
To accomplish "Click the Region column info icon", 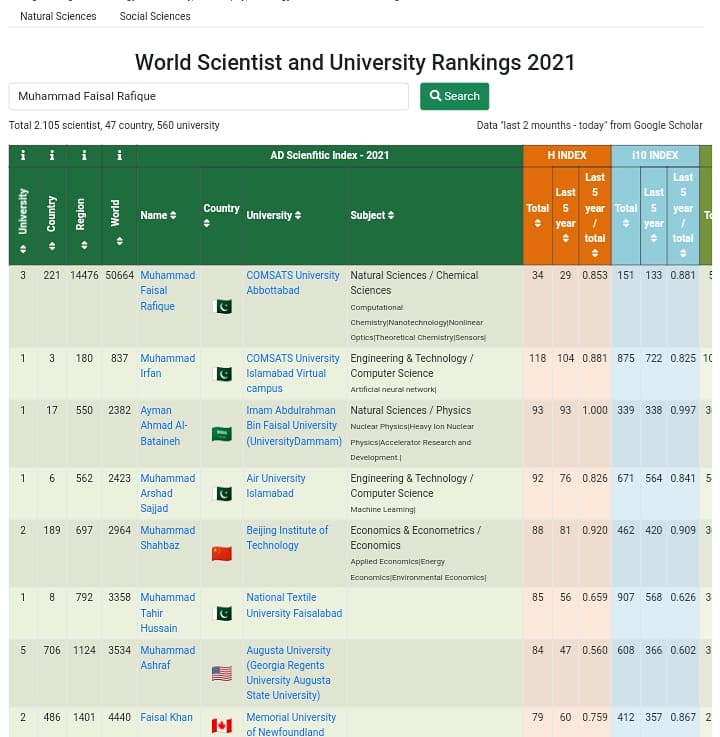I will click(x=84, y=155).
